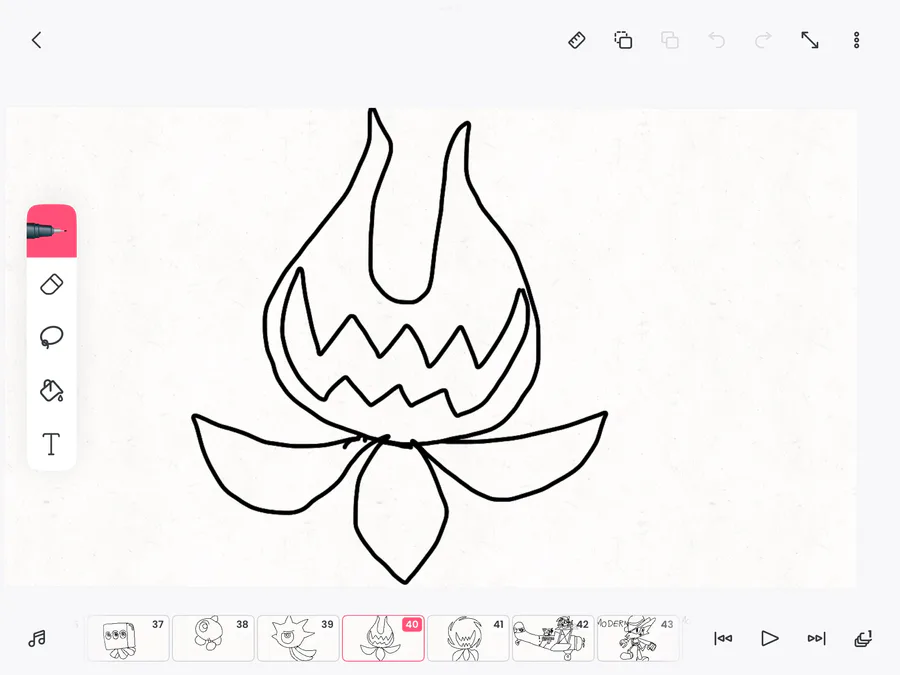
Task: Undo the last stroke
Action: click(x=716, y=40)
